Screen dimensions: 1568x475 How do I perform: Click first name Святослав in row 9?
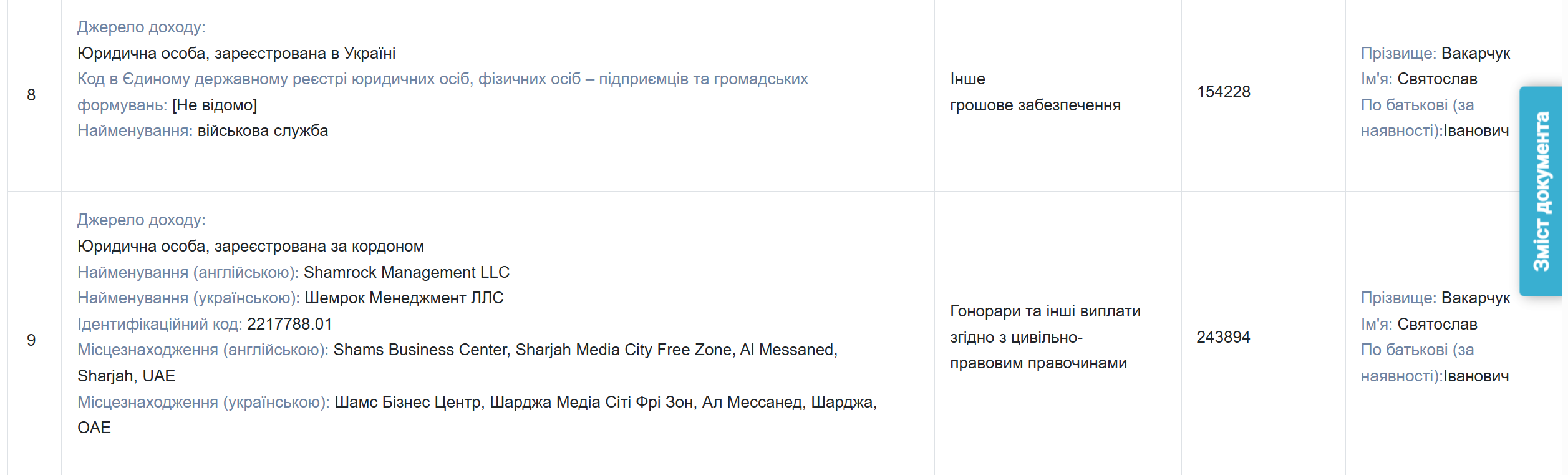tap(1437, 325)
